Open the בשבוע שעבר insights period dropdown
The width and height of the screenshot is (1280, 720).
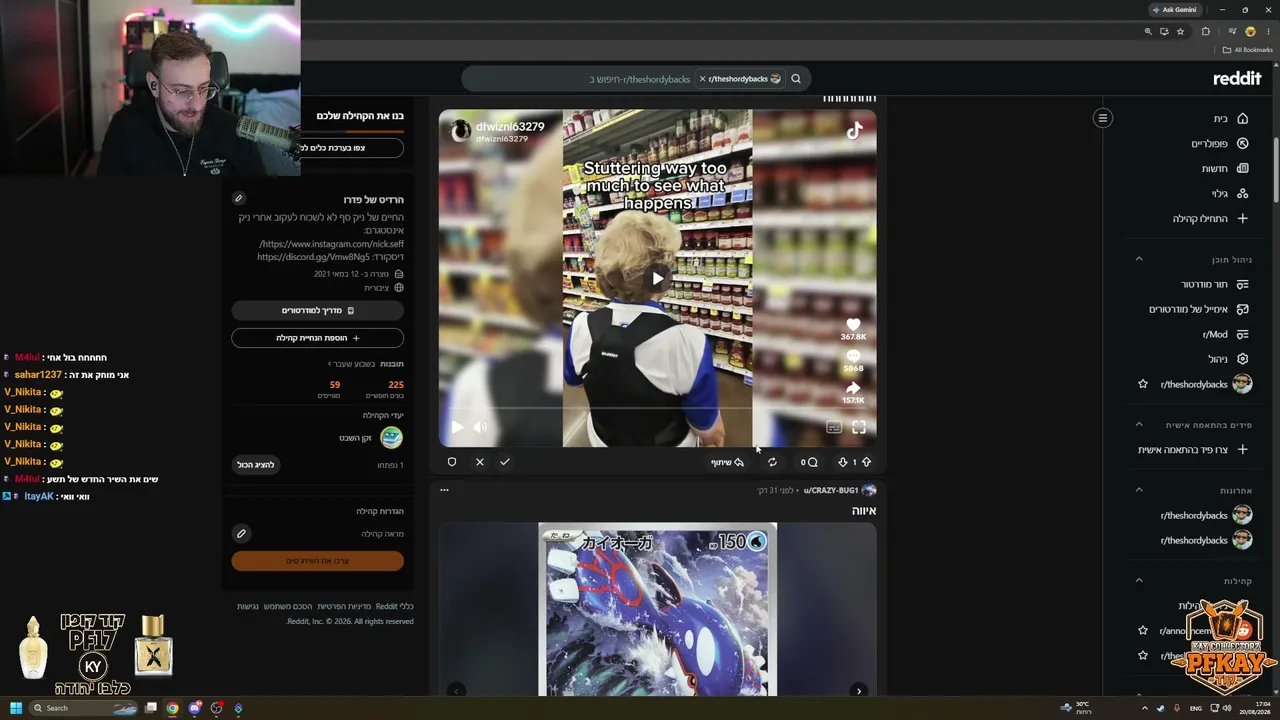(x=351, y=364)
